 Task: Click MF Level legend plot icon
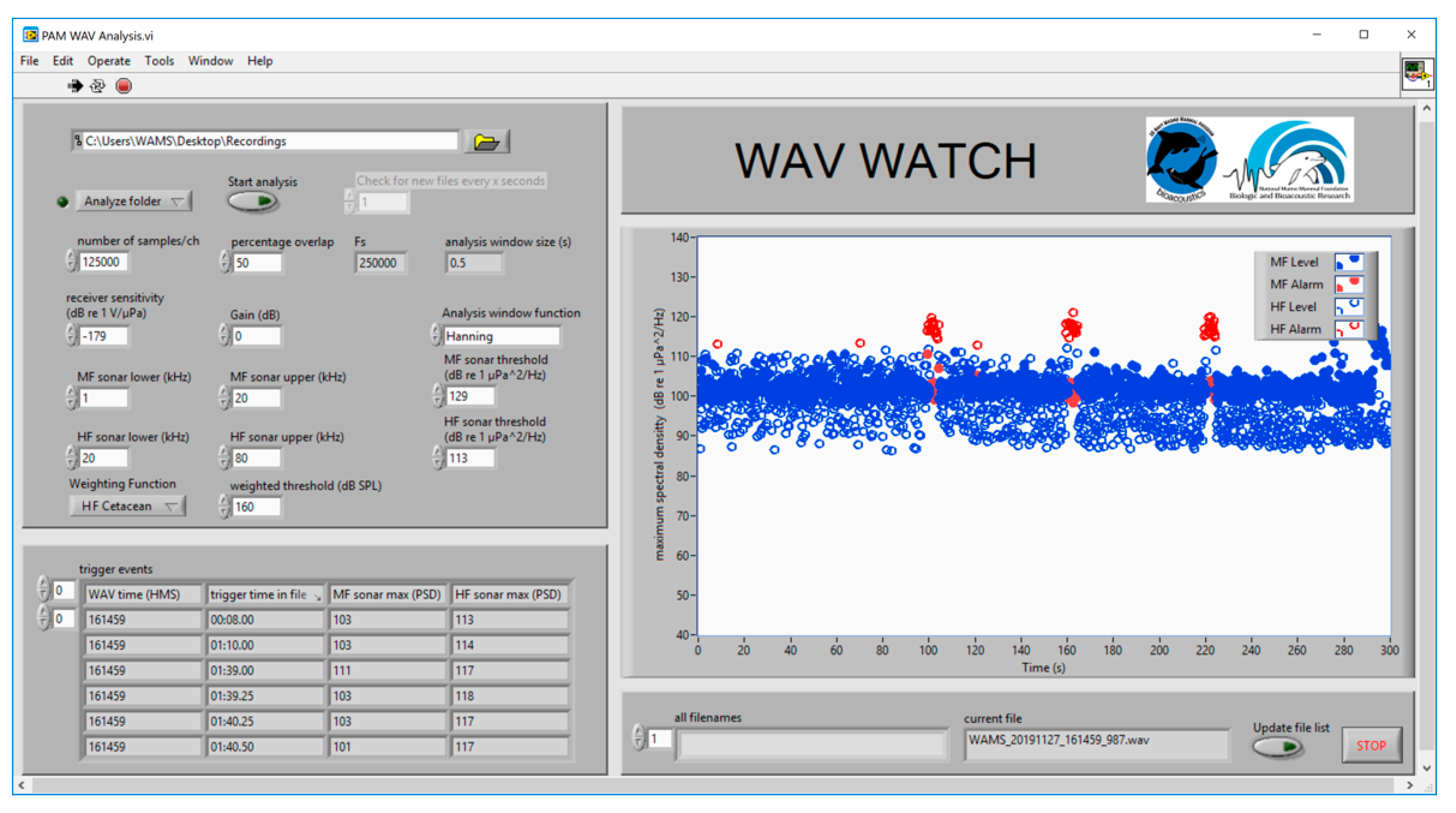(x=1349, y=262)
